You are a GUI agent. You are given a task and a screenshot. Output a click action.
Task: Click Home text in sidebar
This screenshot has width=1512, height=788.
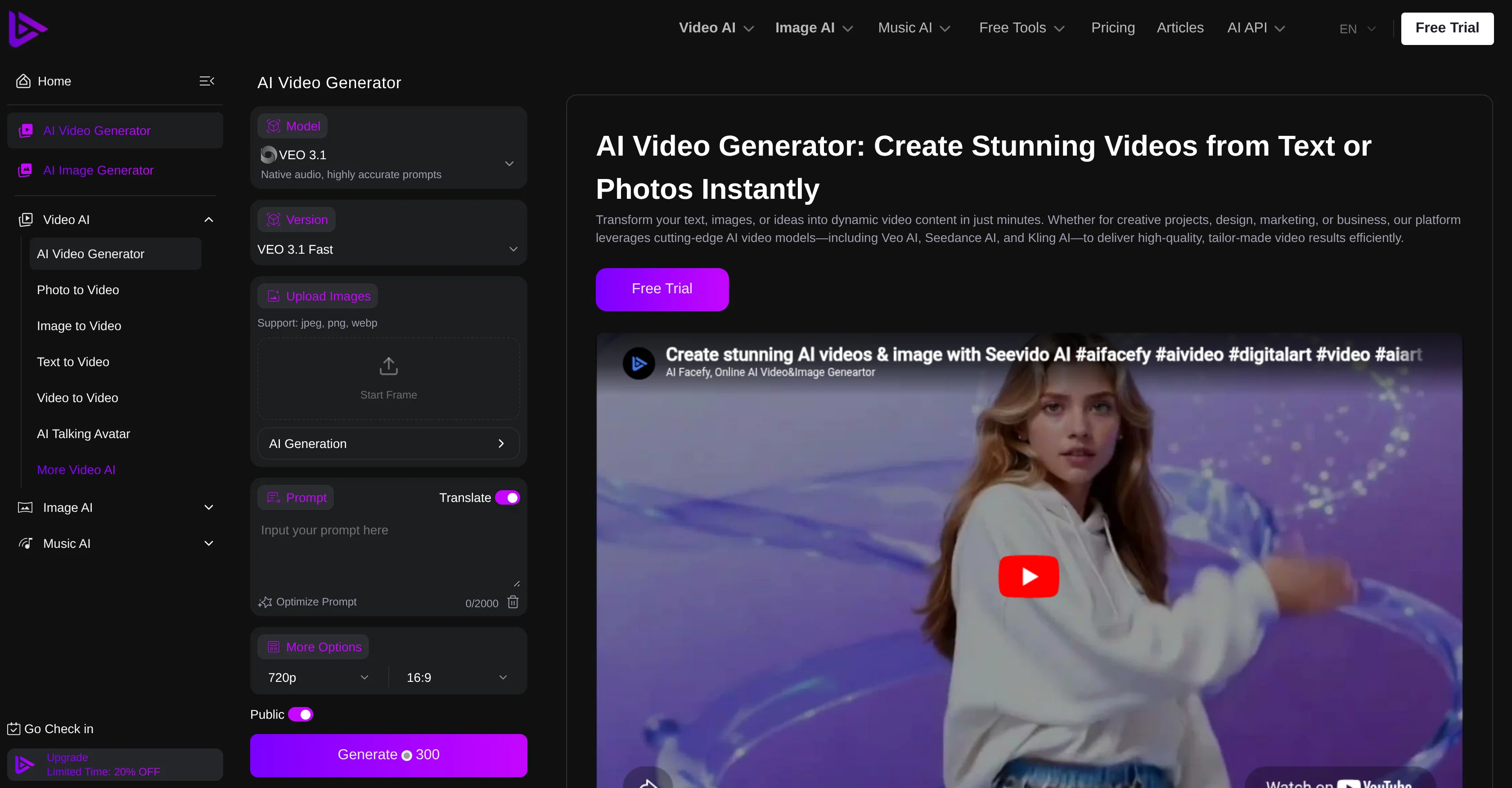click(x=54, y=81)
